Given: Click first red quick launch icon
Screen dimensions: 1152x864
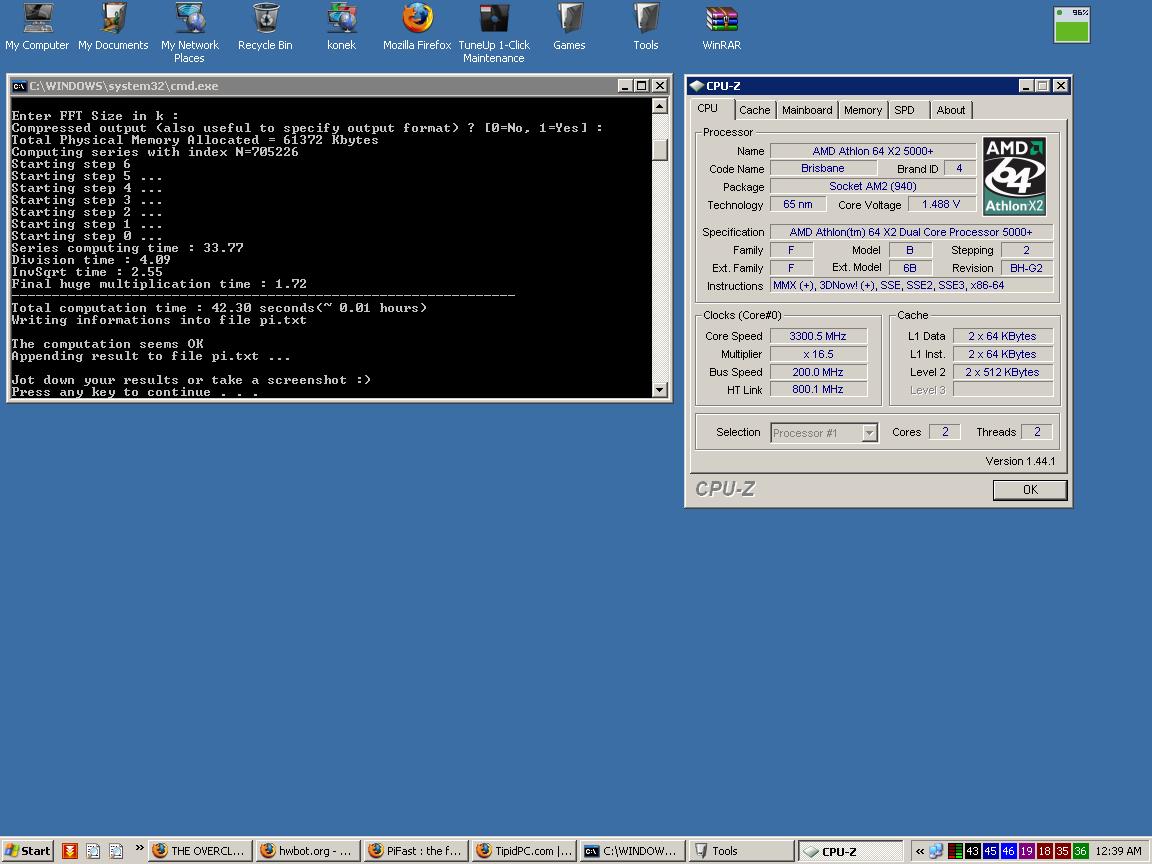Looking at the screenshot, I should point(70,851).
